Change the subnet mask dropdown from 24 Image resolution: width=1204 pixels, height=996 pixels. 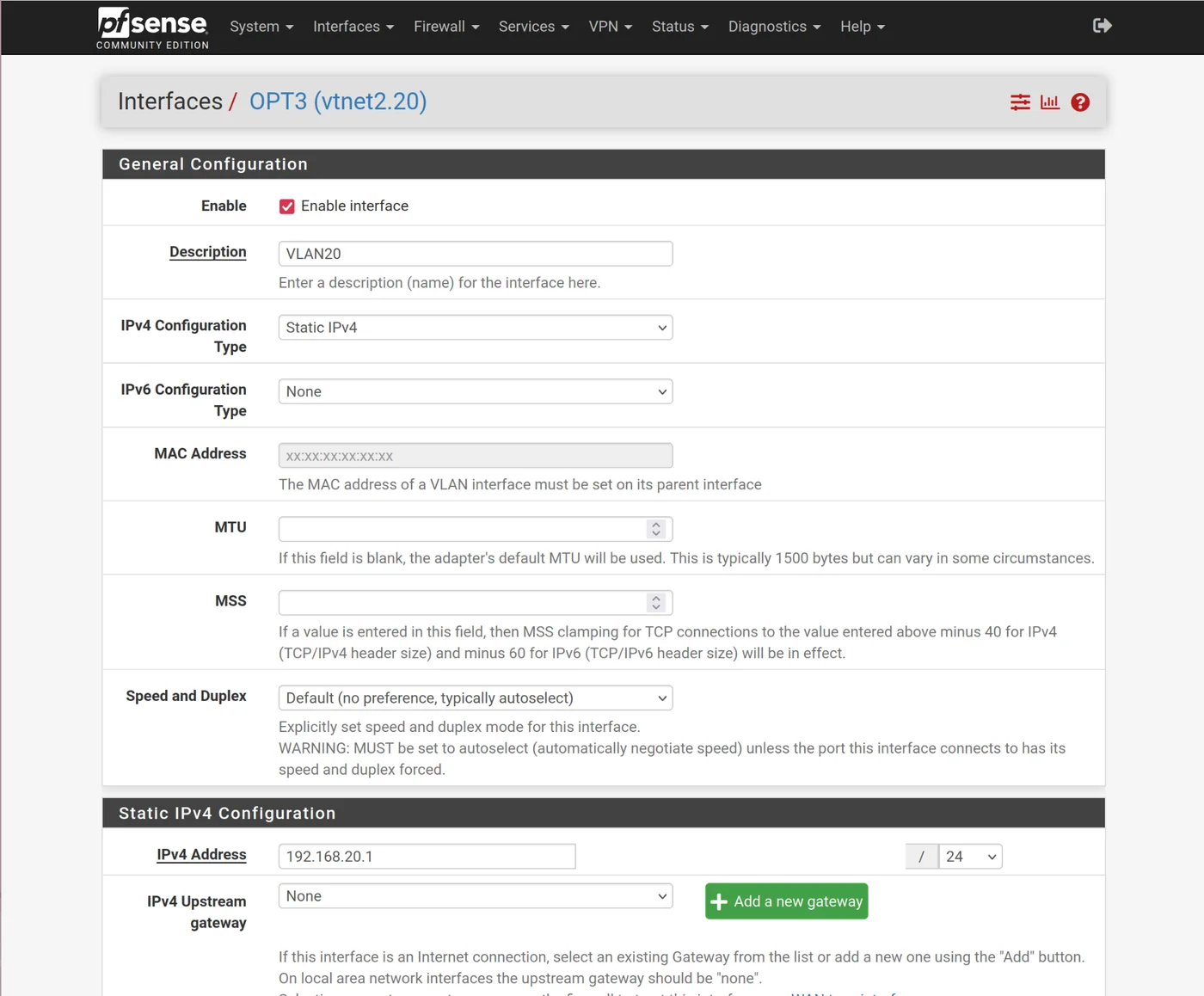pyautogui.click(x=970, y=856)
